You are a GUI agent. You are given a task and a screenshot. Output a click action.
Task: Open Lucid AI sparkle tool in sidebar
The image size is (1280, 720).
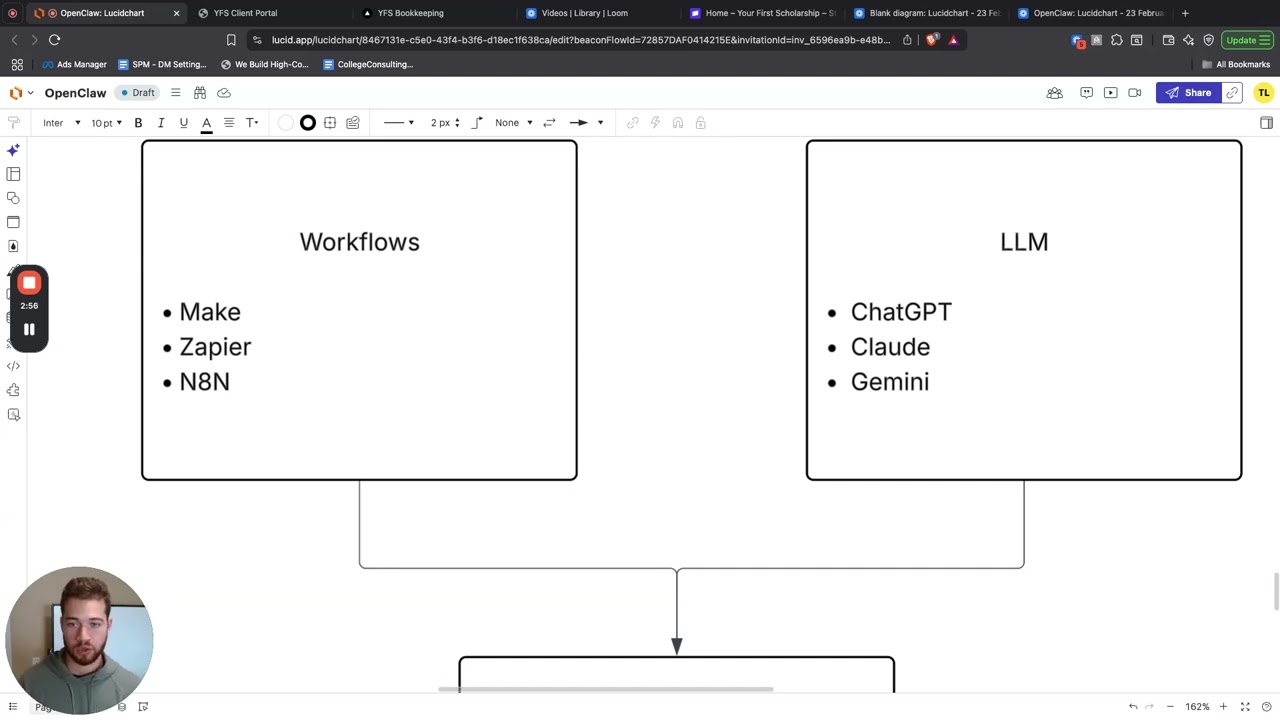pyautogui.click(x=13, y=150)
